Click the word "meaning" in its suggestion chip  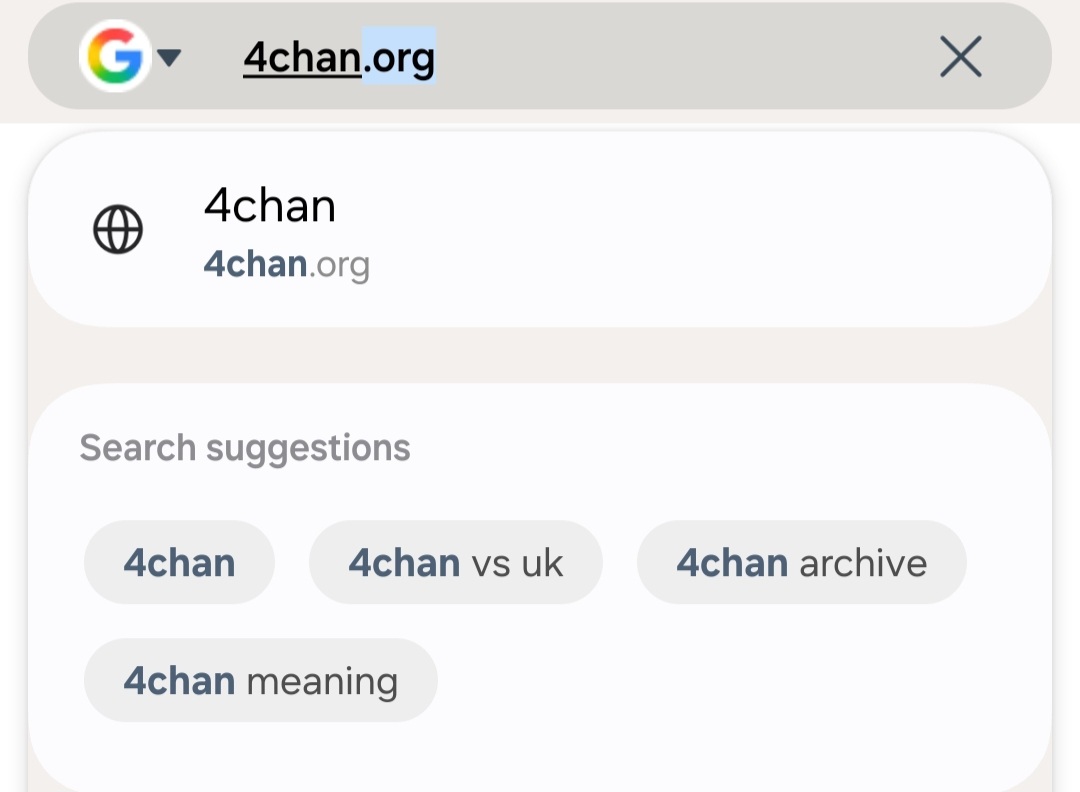322,681
